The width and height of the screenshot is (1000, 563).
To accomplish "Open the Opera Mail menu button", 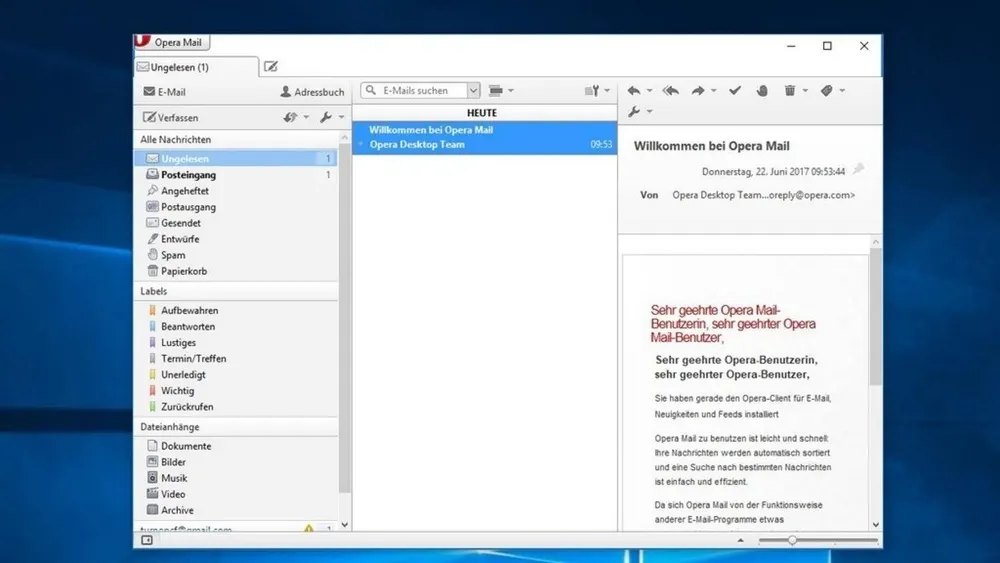I will (x=172, y=42).
